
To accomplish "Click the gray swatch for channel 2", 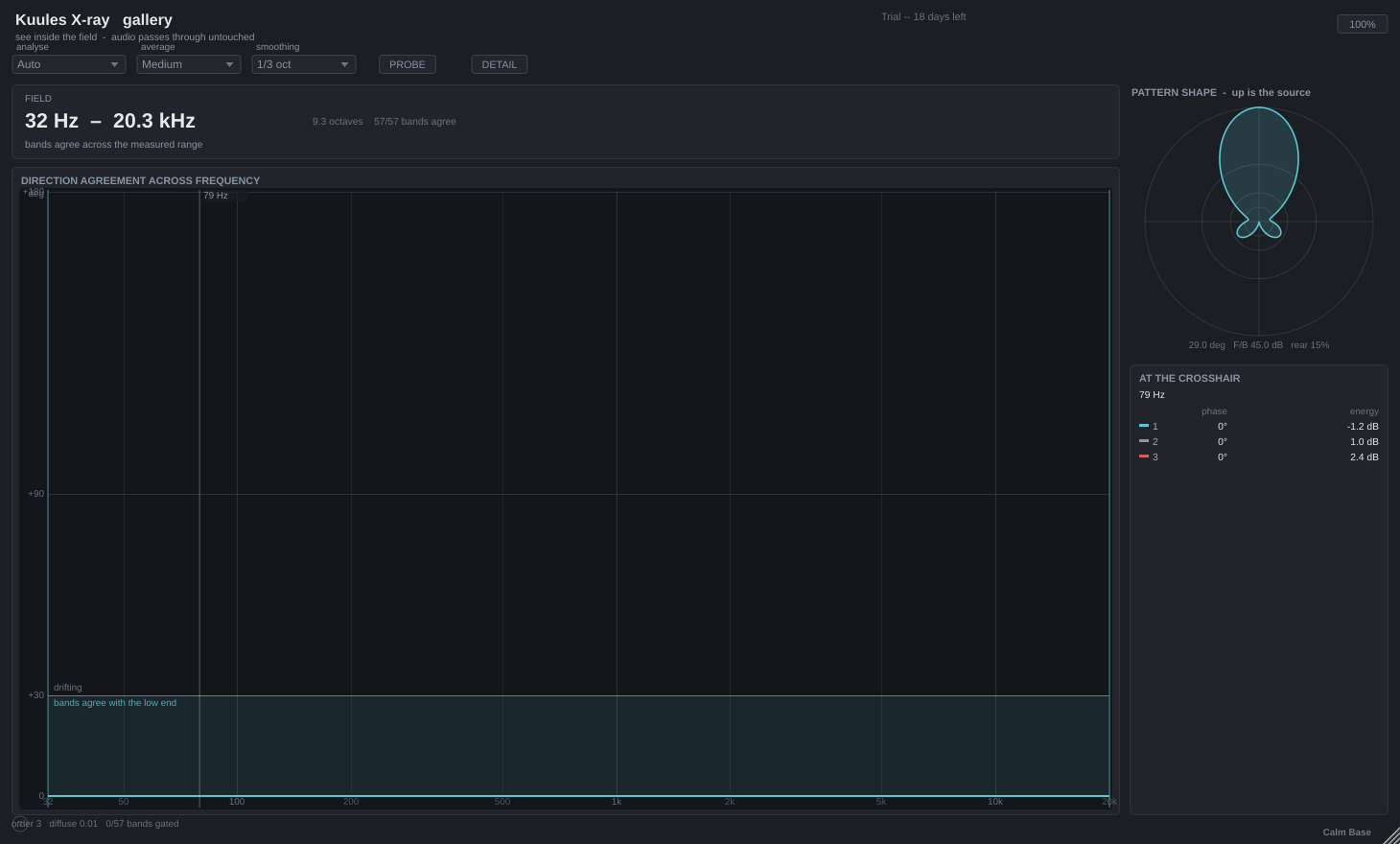I will pos(1144,441).
